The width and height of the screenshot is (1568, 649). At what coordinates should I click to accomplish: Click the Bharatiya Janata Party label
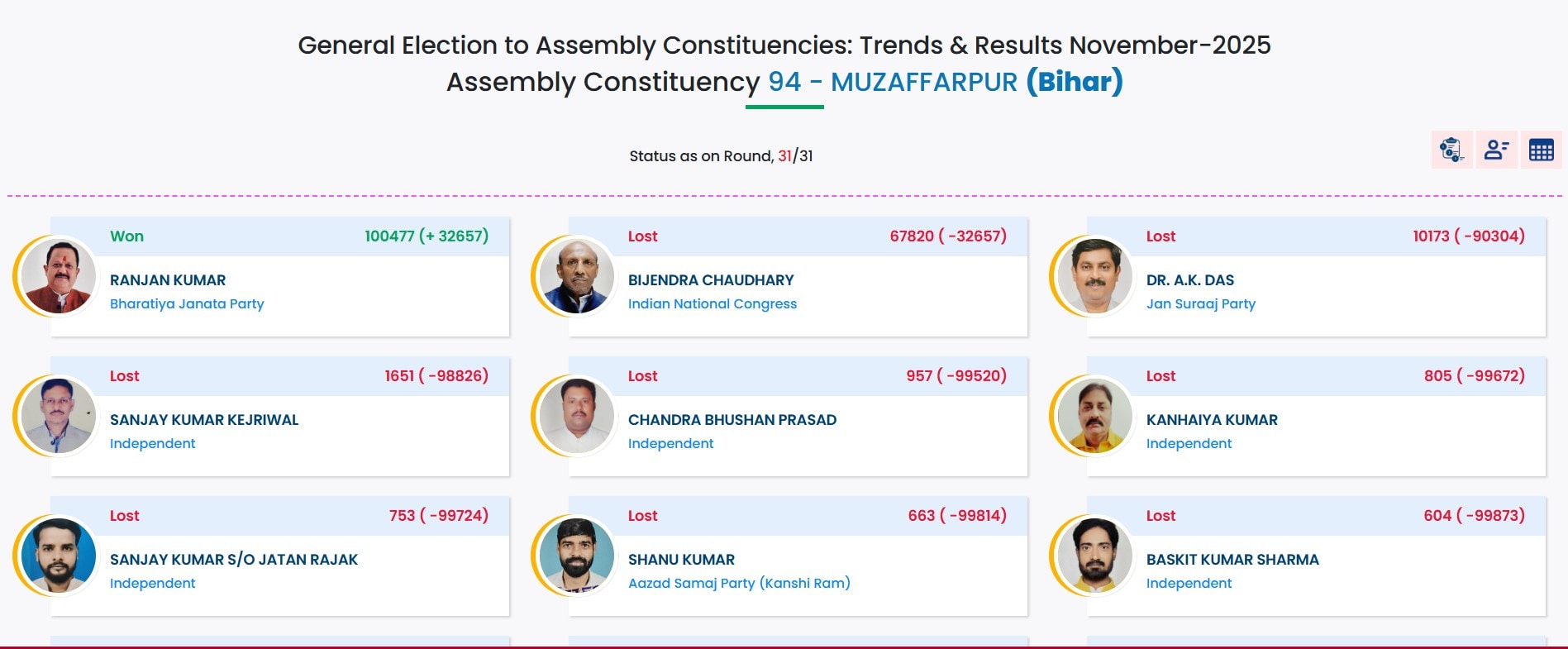point(187,303)
